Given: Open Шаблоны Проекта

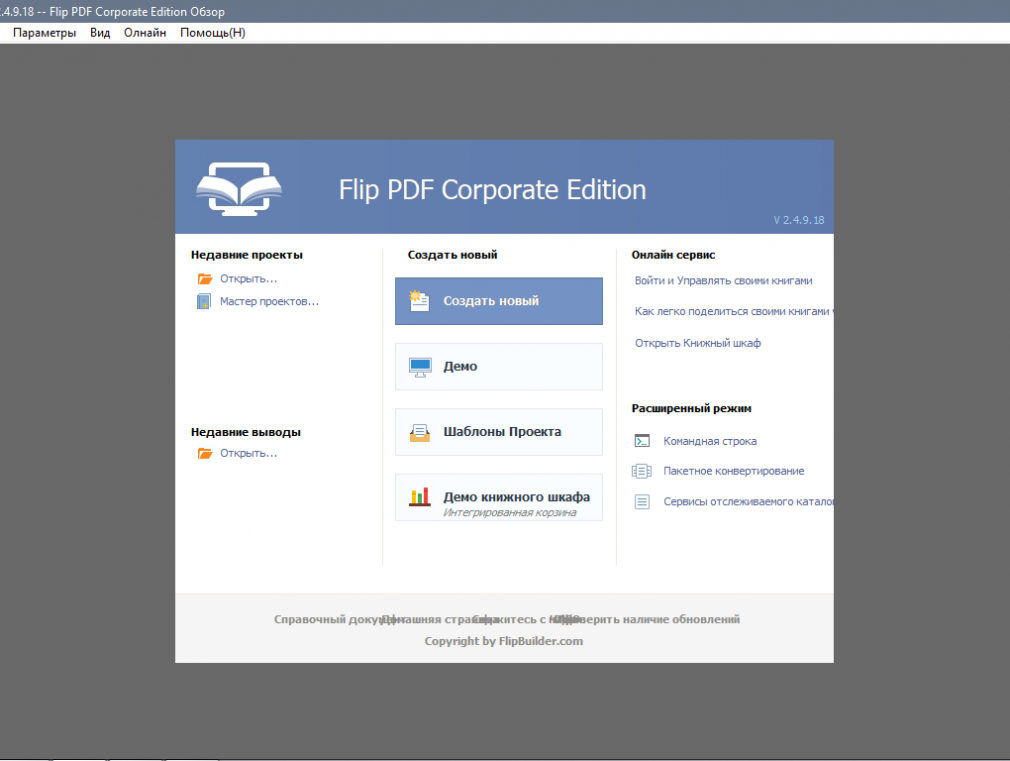Looking at the screenshot, I should (x=499, y=432).
